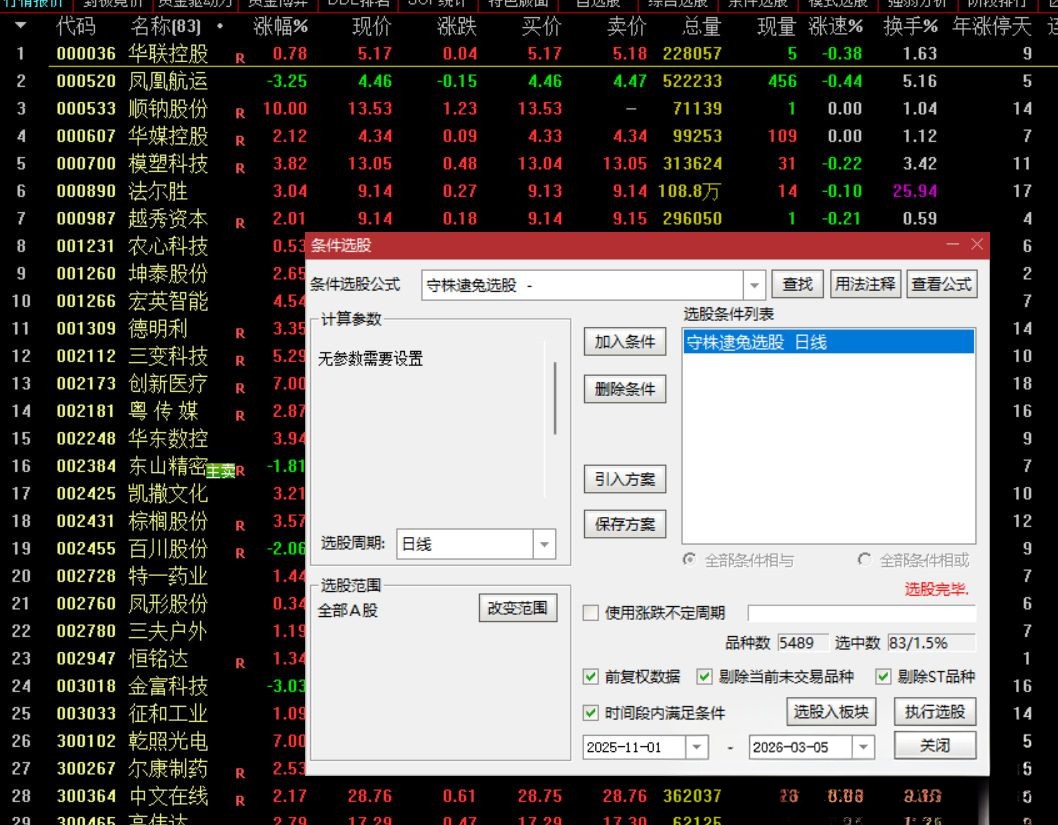Open the start date 2025-11-01 picker
This screenshot has width=1058, height=825.
tap(697, 747)
